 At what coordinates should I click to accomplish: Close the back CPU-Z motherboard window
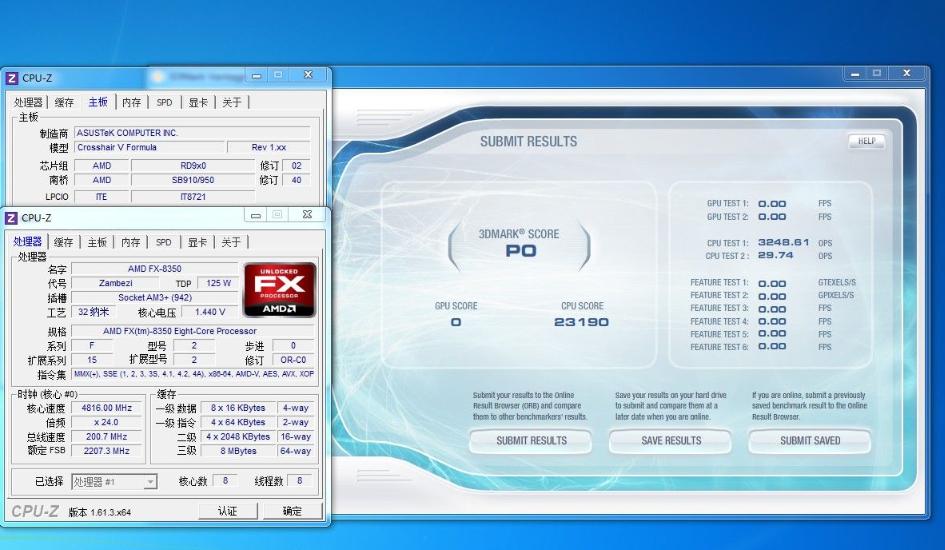(x=308, y=75)
